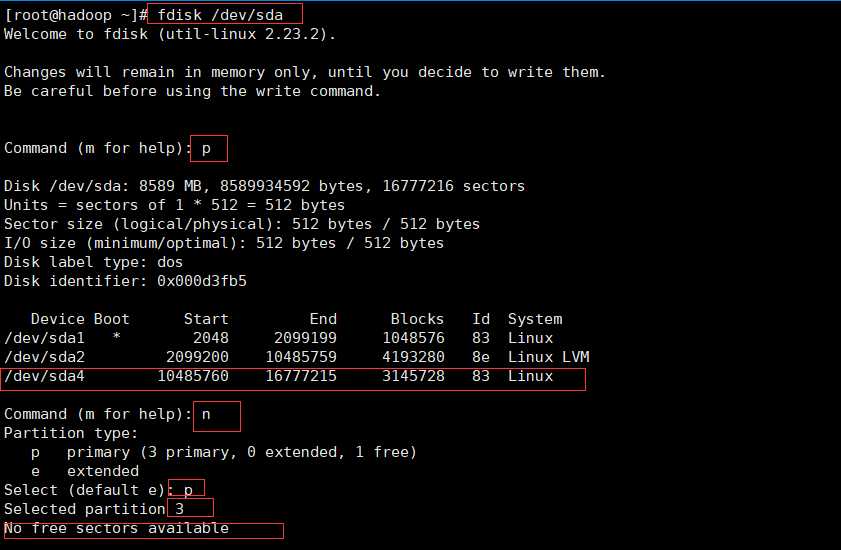Click the disk identifier 0x000d3fb5
Image resolution: width=841 pixels, height=550 pixels.
point(200,281)
